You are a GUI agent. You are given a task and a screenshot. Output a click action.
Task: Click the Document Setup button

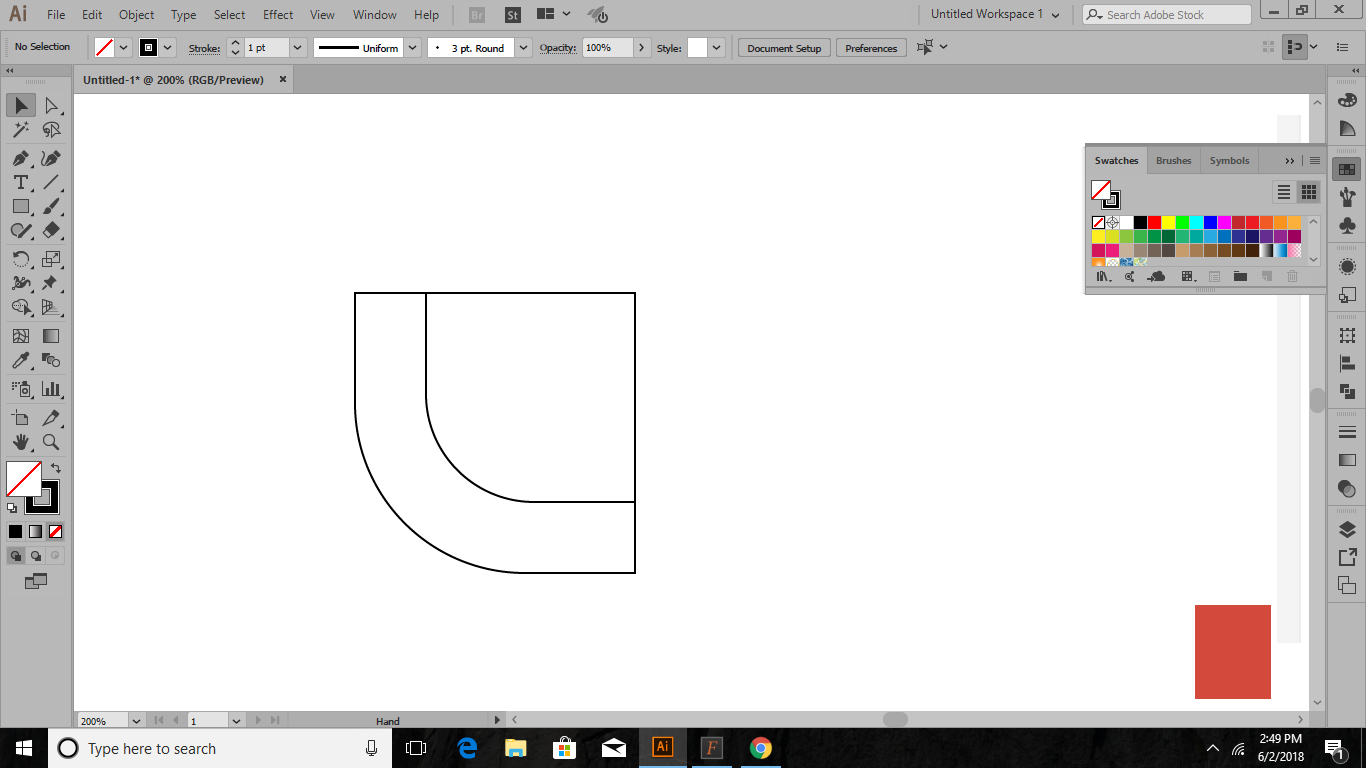784,48
